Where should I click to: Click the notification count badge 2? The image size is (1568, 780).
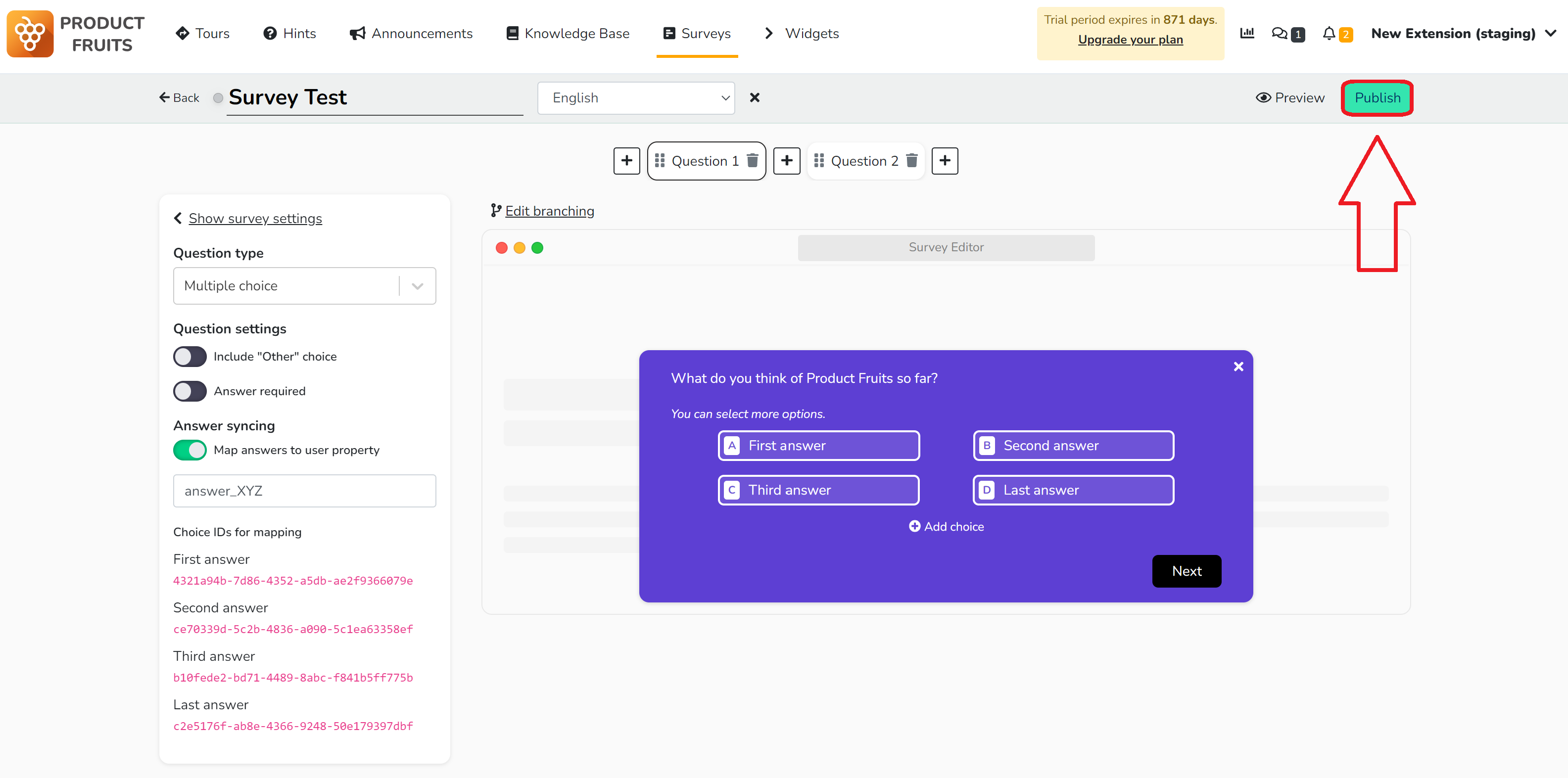click(x=1345, y=35)
